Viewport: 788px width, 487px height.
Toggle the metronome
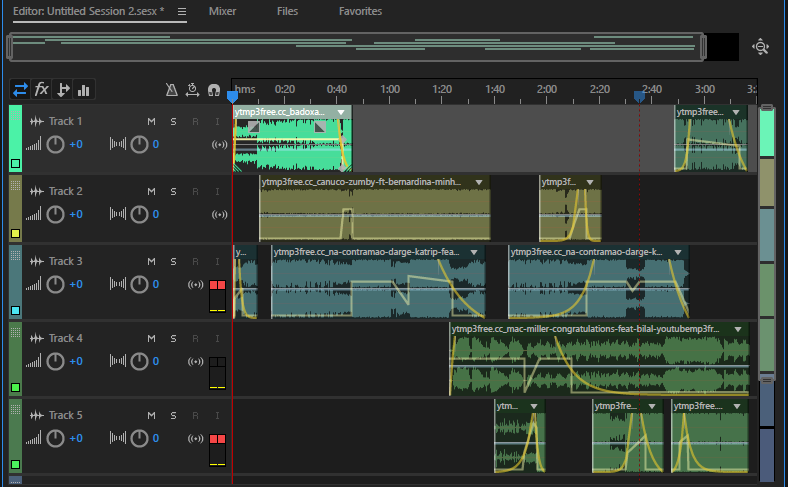(172, 90)
